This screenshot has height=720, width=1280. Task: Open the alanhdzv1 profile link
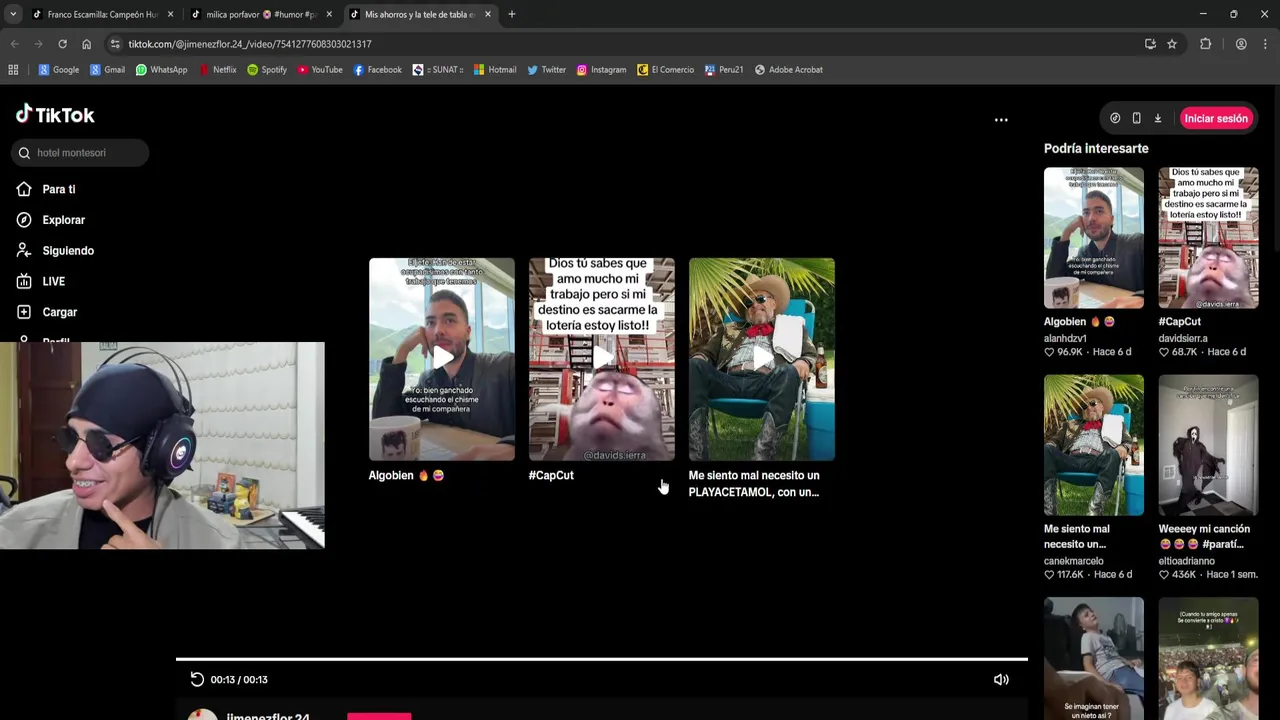click(x=1065, y=338)
